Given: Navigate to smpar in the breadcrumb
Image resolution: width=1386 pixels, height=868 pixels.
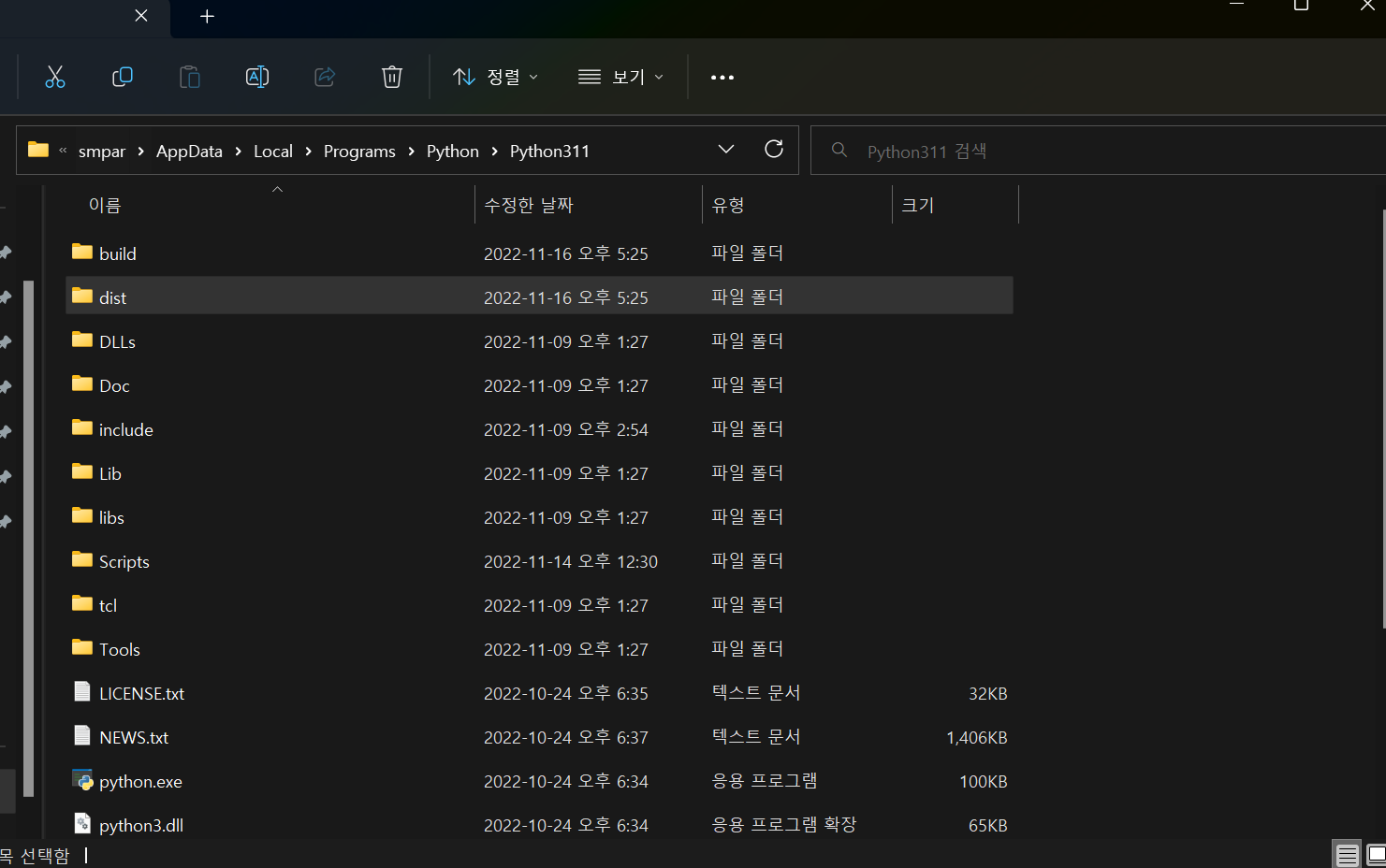Looking at the screenshot, I should (102, 152).
